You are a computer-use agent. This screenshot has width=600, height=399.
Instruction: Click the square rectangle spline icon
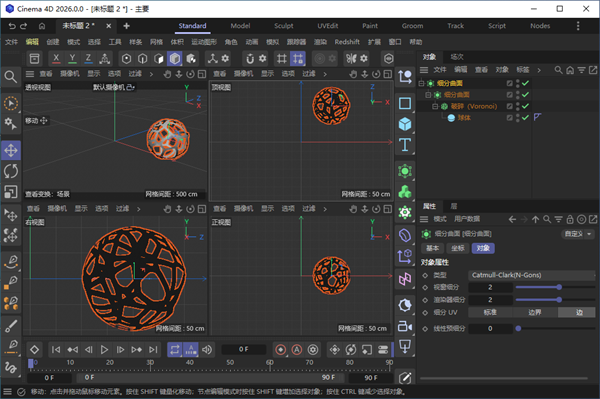click(405, 104)
